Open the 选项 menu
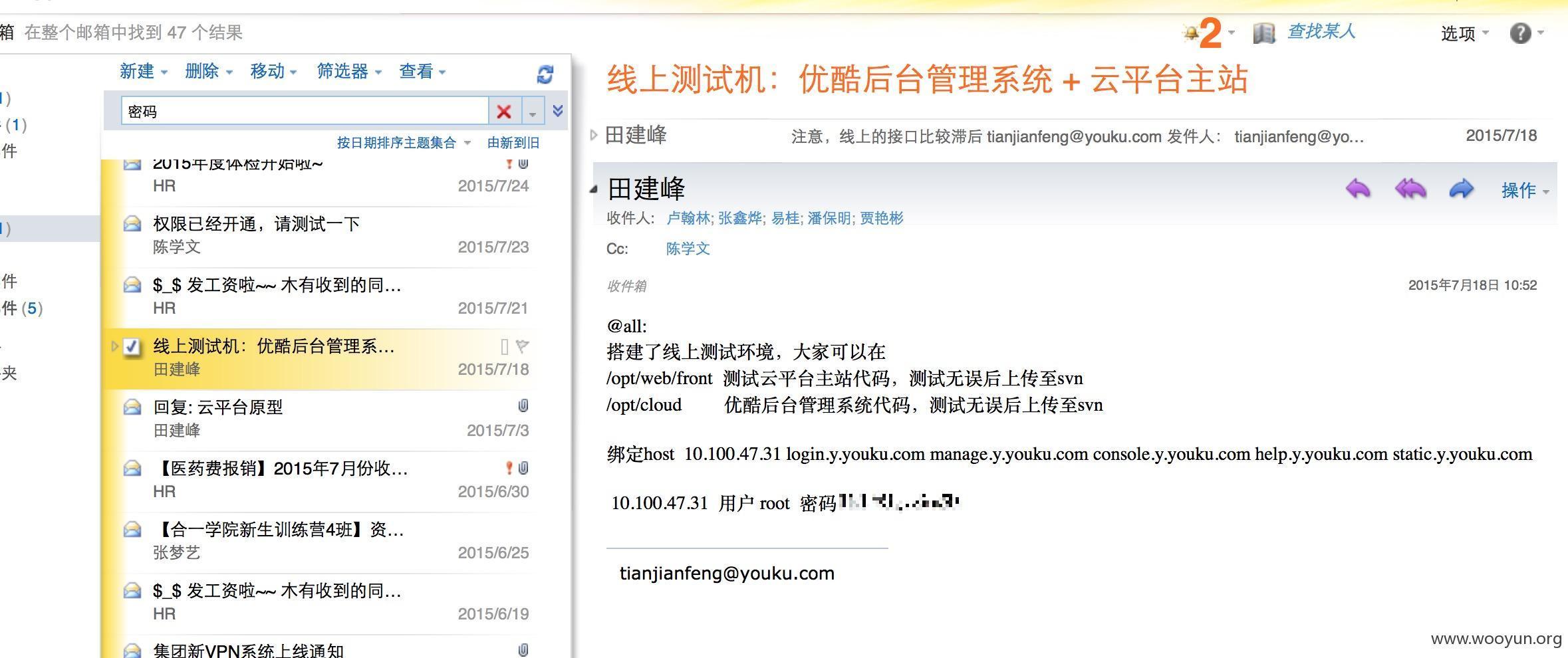The width and height of the screenshot is (1568, 658). (x=1464, y=33)
